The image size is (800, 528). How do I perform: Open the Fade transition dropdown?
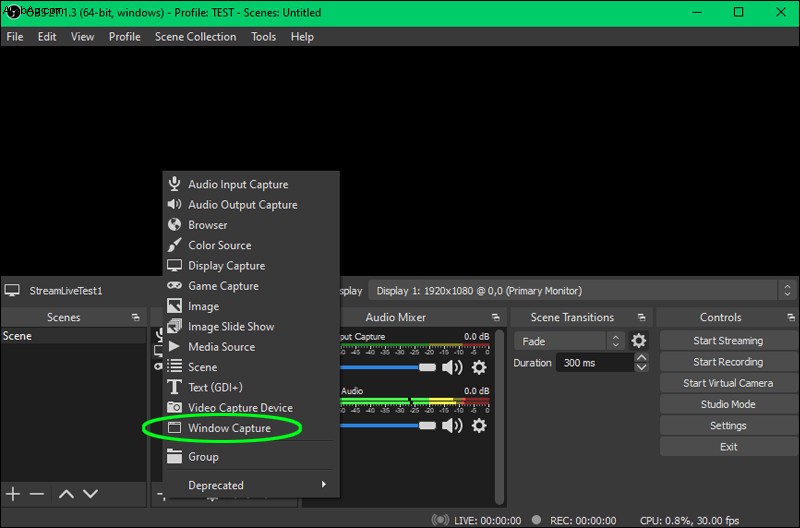pyautogui.click(x=568, y=341)
